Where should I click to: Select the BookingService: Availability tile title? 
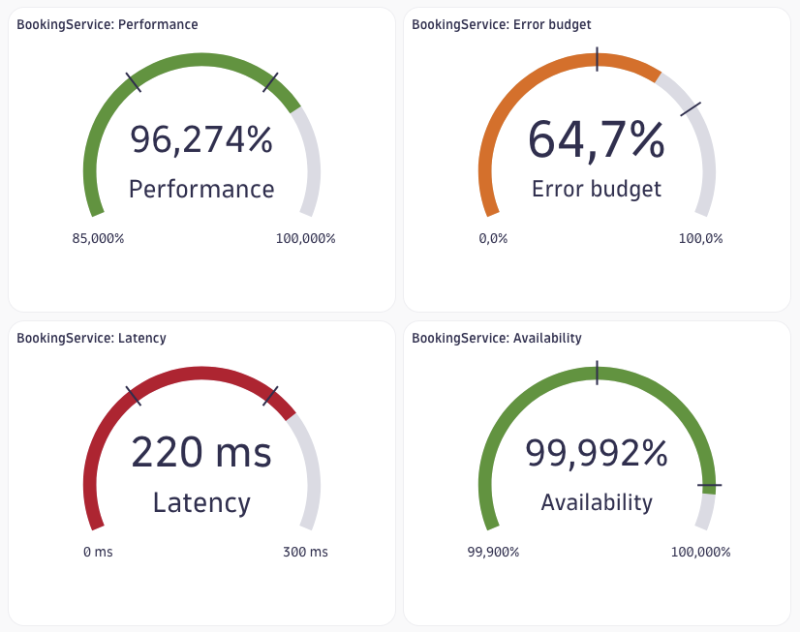496,338
